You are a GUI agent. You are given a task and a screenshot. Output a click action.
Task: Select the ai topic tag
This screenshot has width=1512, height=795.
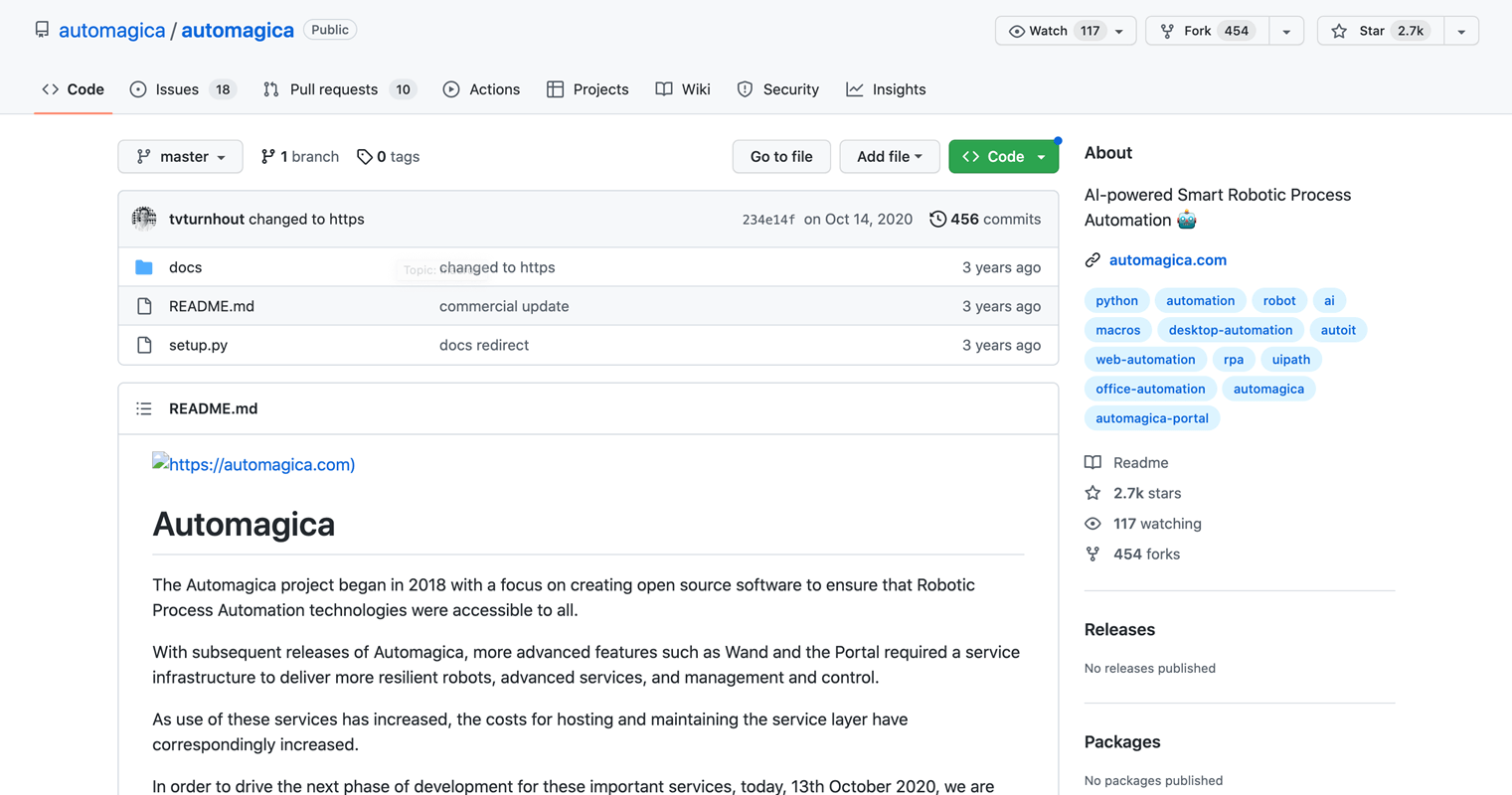(x=1329, y=300)
